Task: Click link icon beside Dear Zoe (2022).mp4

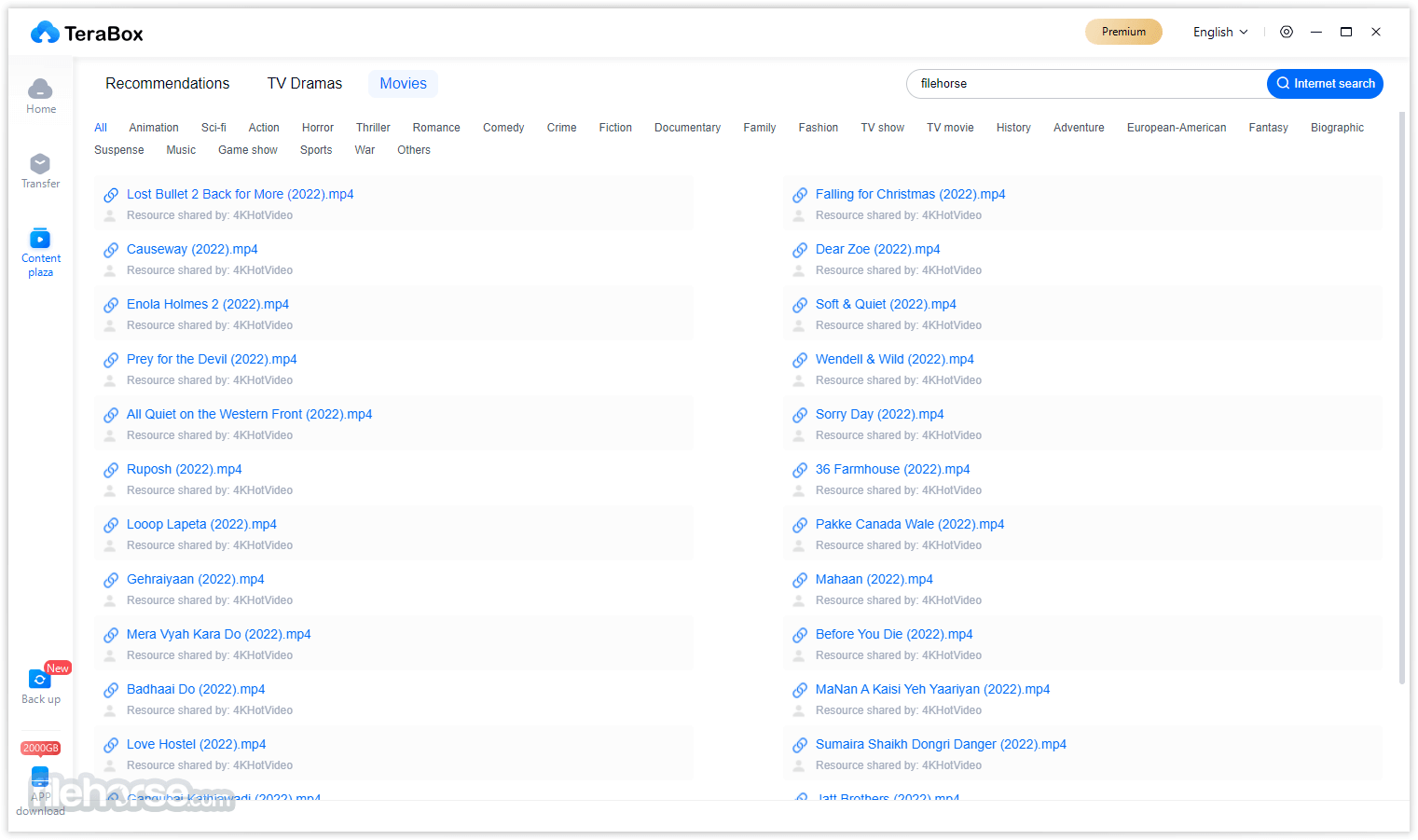Action: coord(800,250)
